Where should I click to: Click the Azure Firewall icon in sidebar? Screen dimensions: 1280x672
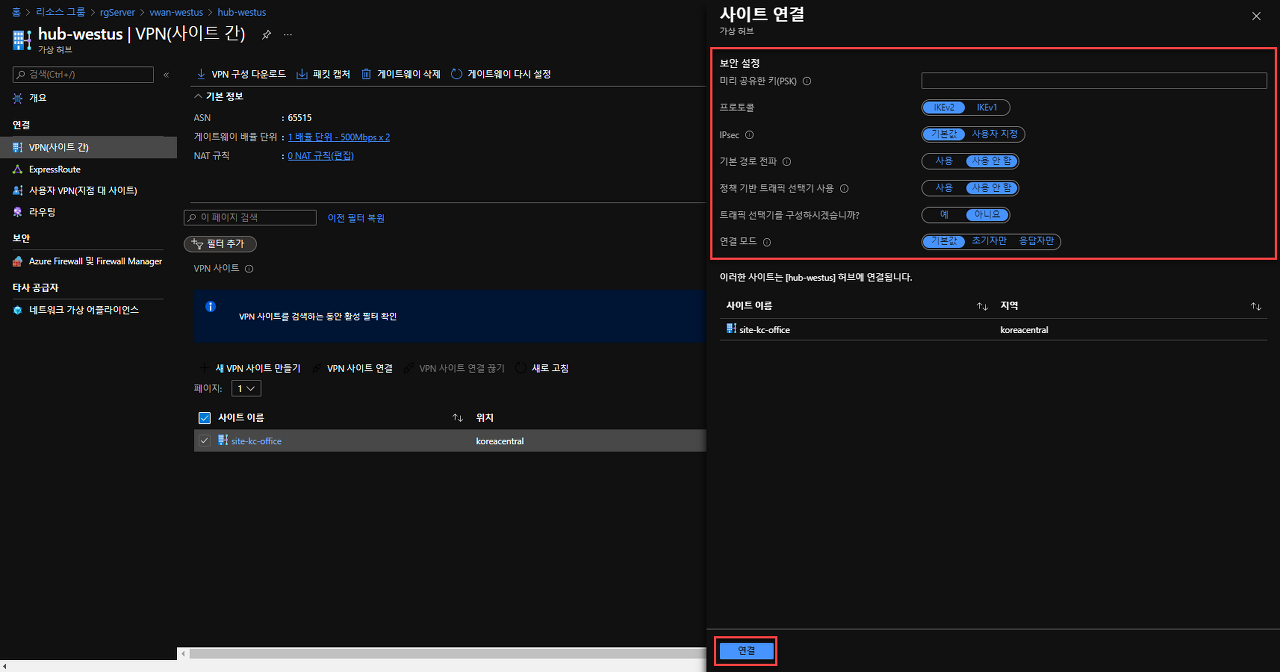pos(18,261)
